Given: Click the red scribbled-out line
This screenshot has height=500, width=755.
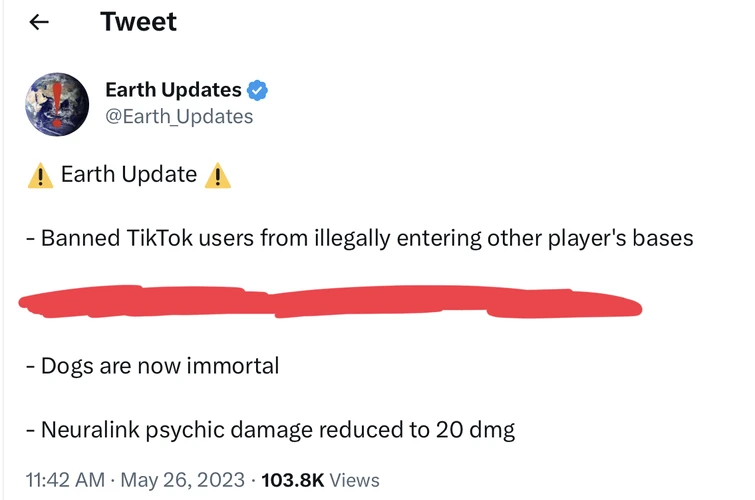Looking at the screenshot, I should tap(330, 303).
